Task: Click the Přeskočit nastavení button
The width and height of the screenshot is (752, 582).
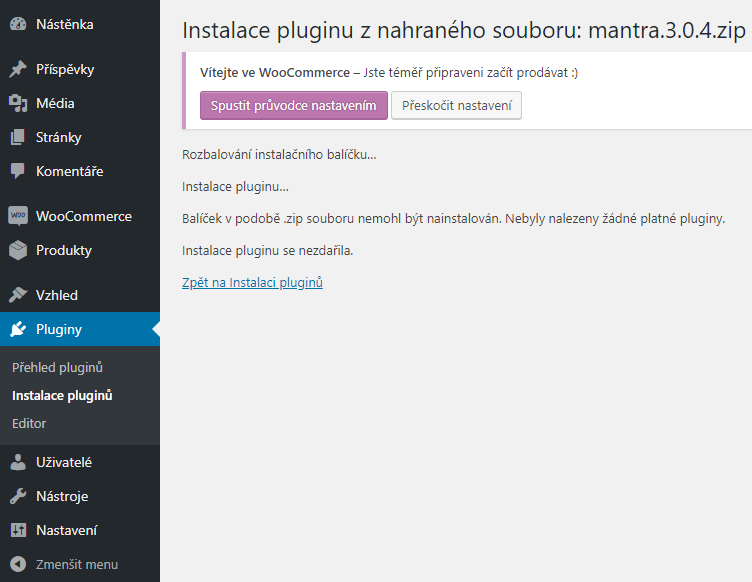Action: point(457,105)
